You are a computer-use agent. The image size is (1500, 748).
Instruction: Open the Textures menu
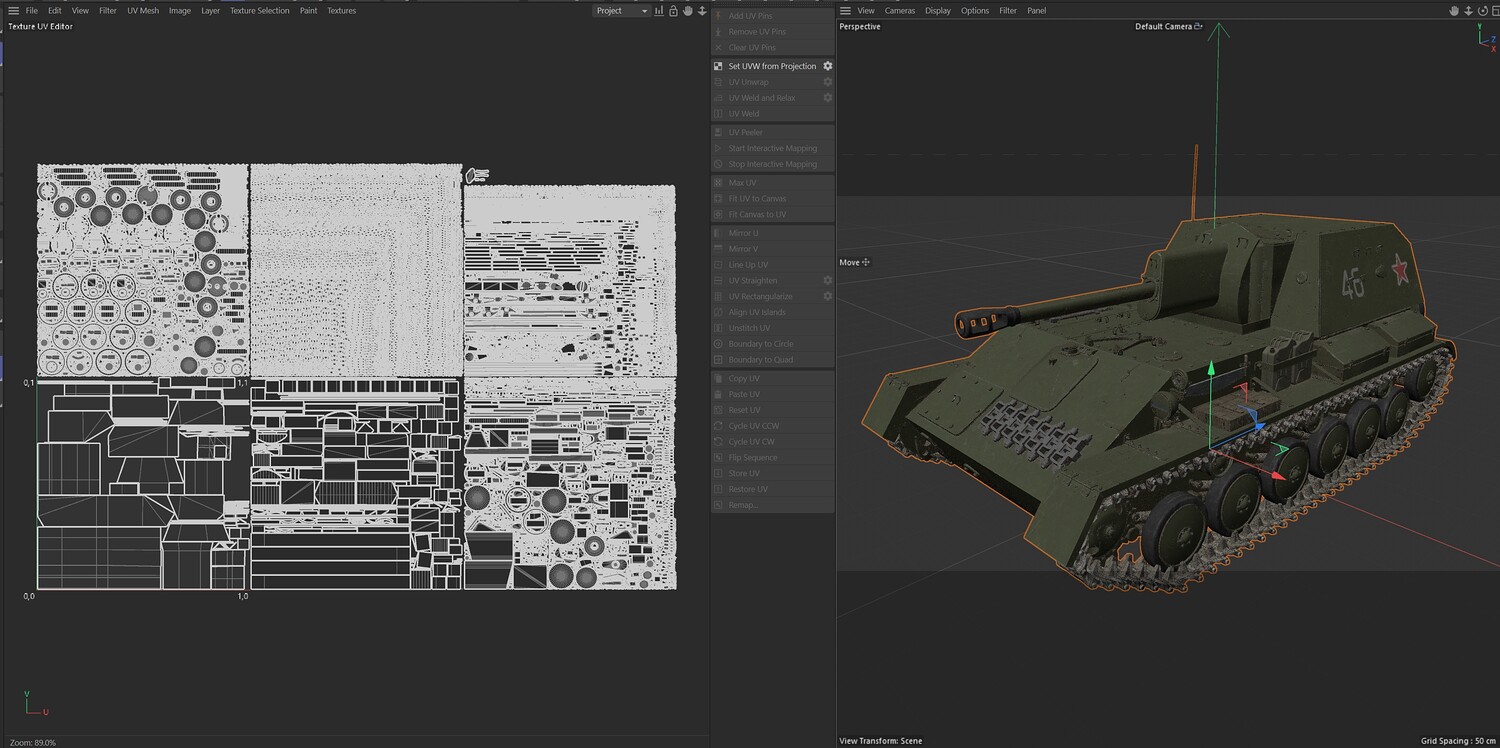(342, 11)
